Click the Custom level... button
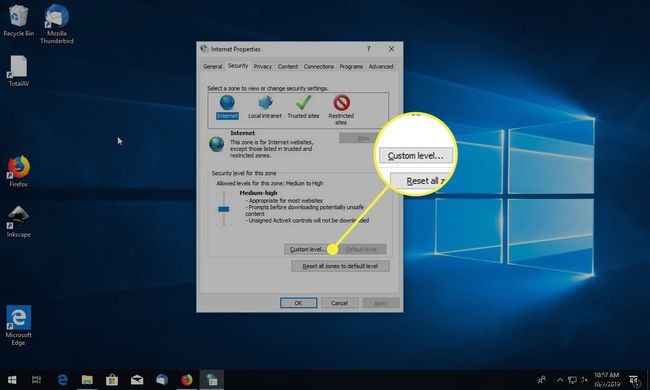The height and width of the screenshot is (390, 650). coord(308,249)
